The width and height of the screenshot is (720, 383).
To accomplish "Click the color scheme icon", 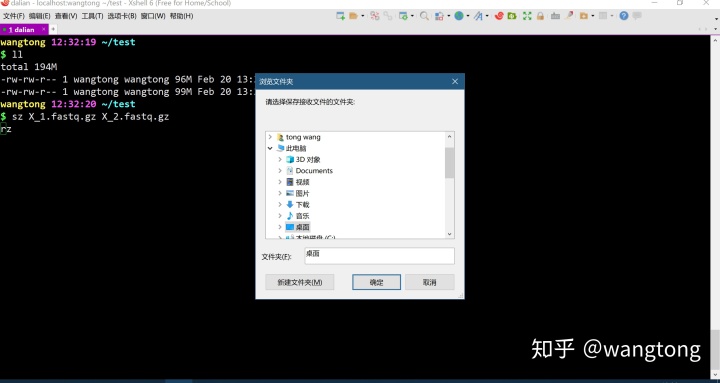I will pos(439,16).
